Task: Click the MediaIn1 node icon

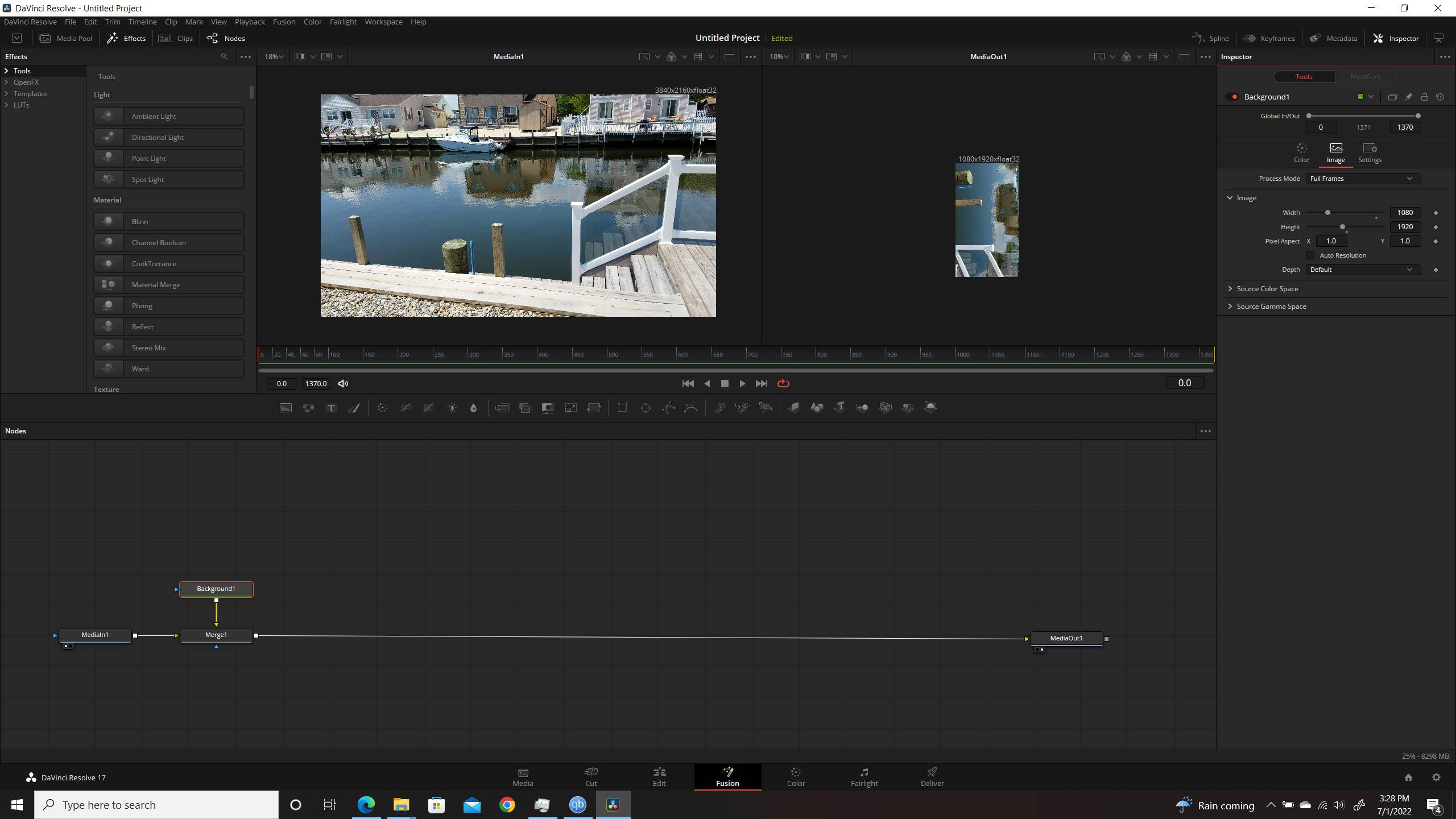Action: click(95, 635)
